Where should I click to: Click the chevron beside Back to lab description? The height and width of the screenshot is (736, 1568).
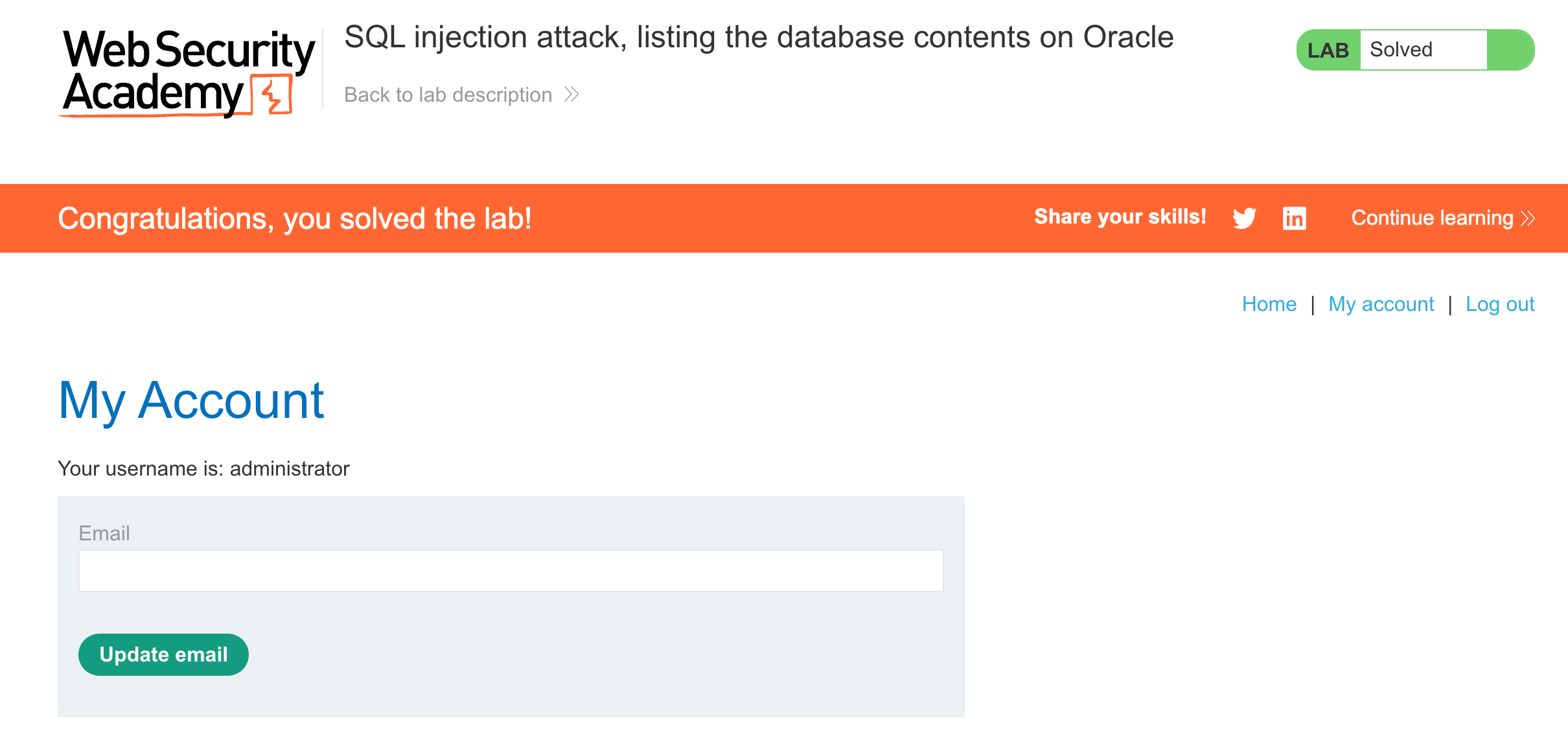571,95
